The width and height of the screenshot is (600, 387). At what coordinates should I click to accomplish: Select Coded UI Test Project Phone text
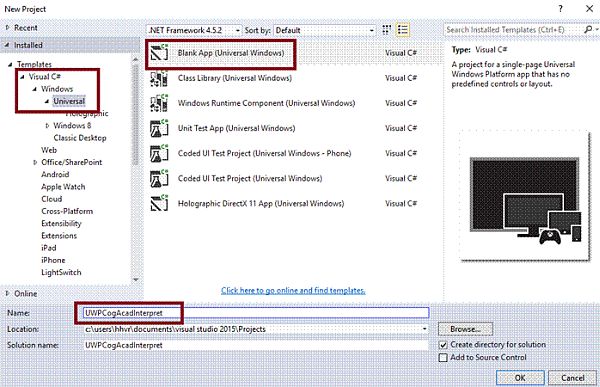pos(264,153)
